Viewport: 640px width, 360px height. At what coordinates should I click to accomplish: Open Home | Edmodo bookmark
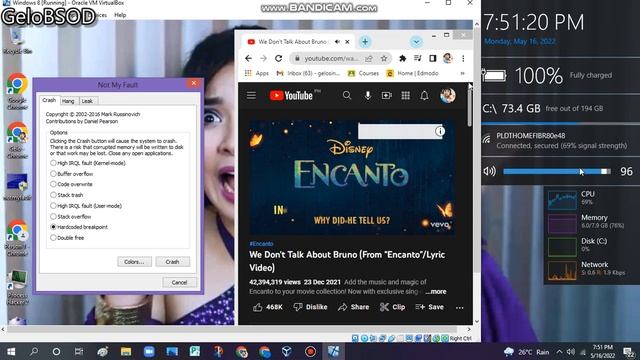click(412, 73)
